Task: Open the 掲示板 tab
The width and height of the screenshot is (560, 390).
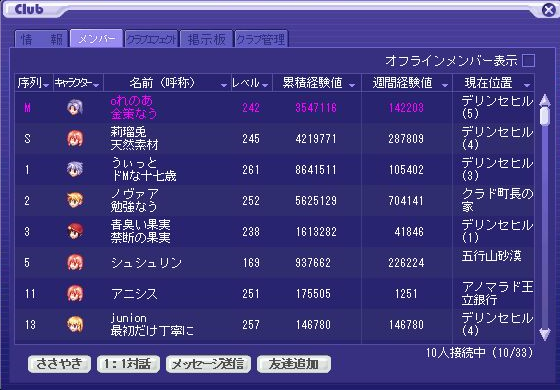Action: pos(207,39)
